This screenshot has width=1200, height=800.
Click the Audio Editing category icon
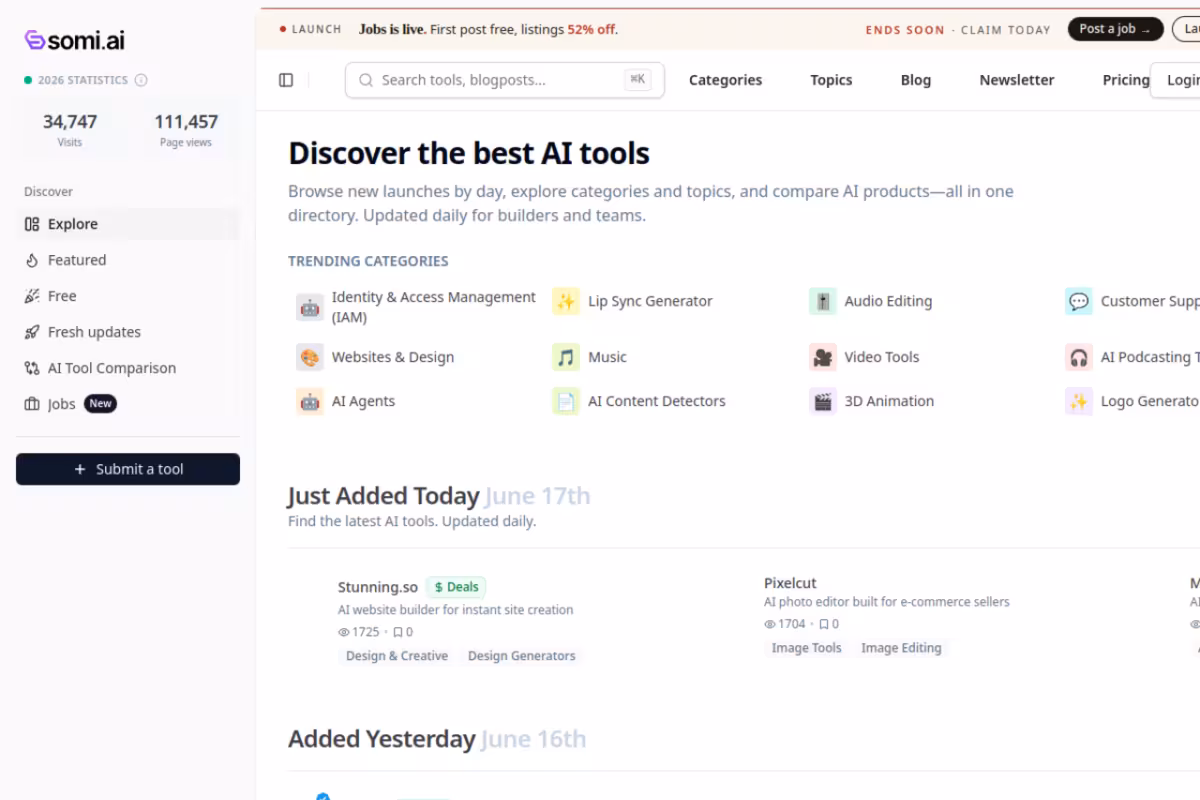pyautogui.click(x=823, y=301)
